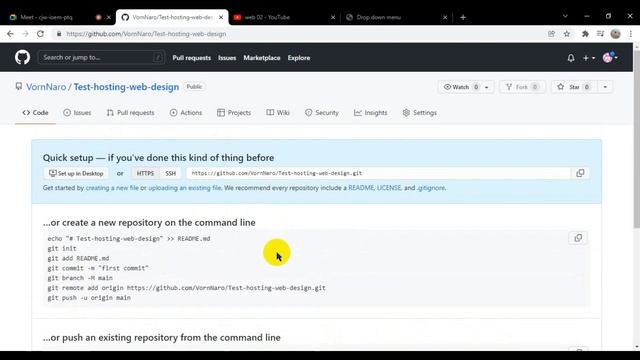Viewport: 640px width, 360px height.
Task: Open Explore in the top navigation
Action: (299, 58)
